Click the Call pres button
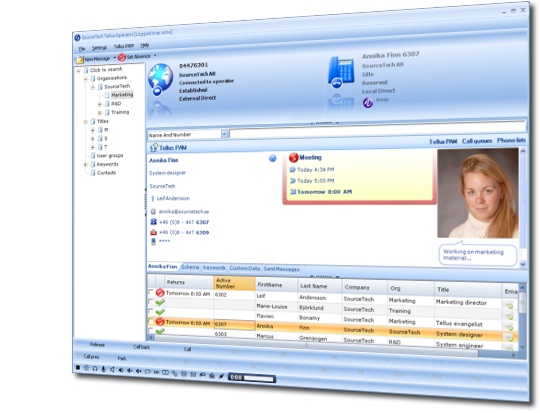540x413 pixels. 91,357
